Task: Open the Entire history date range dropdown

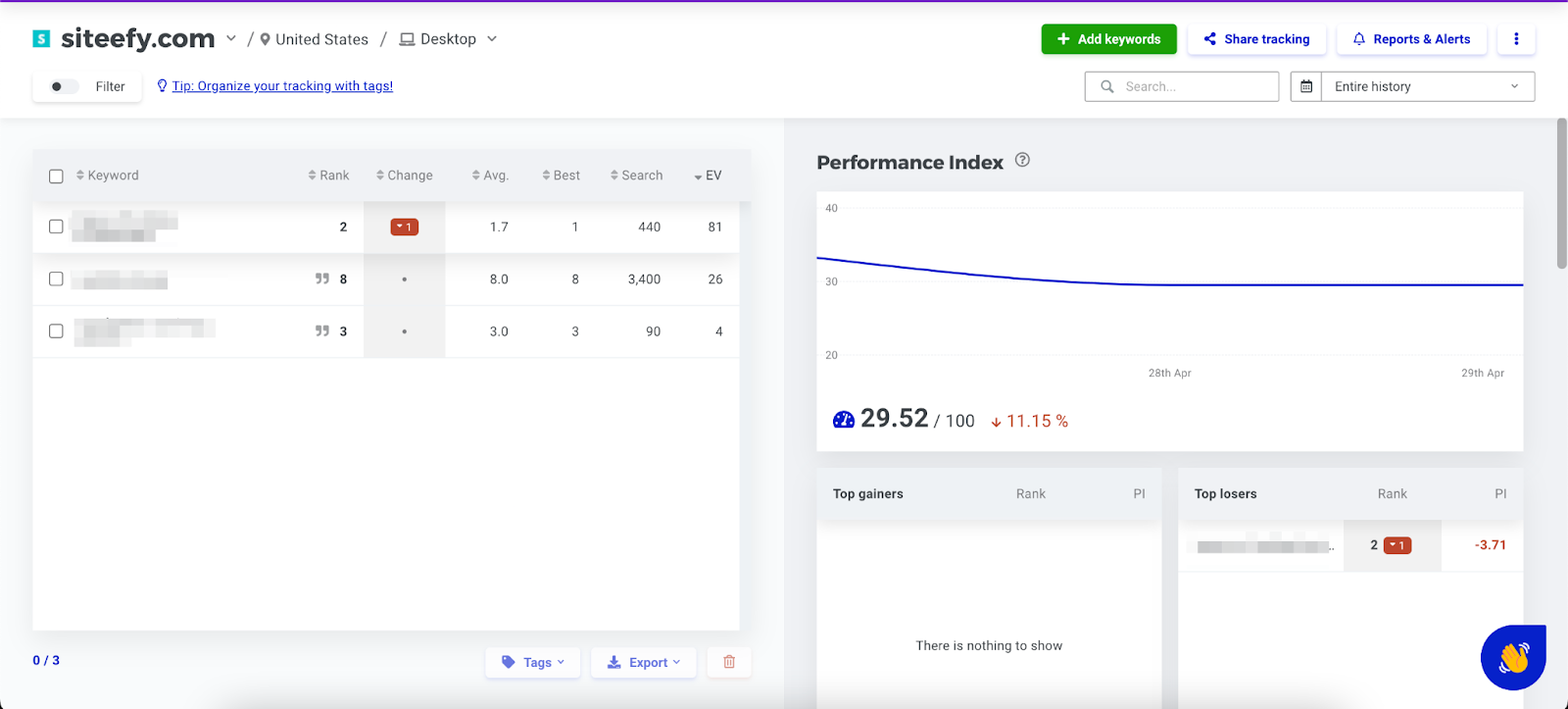Action: click(x=1428, y=86)
